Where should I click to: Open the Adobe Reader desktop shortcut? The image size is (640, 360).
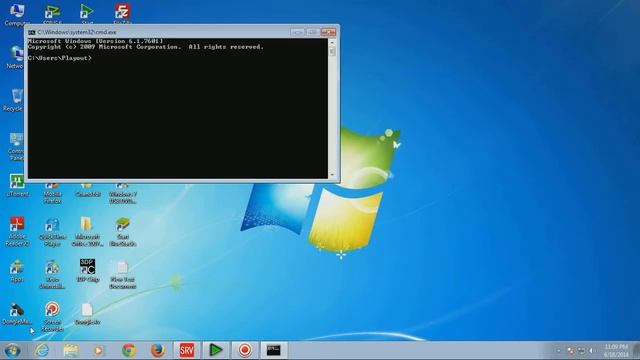point(17,231)
